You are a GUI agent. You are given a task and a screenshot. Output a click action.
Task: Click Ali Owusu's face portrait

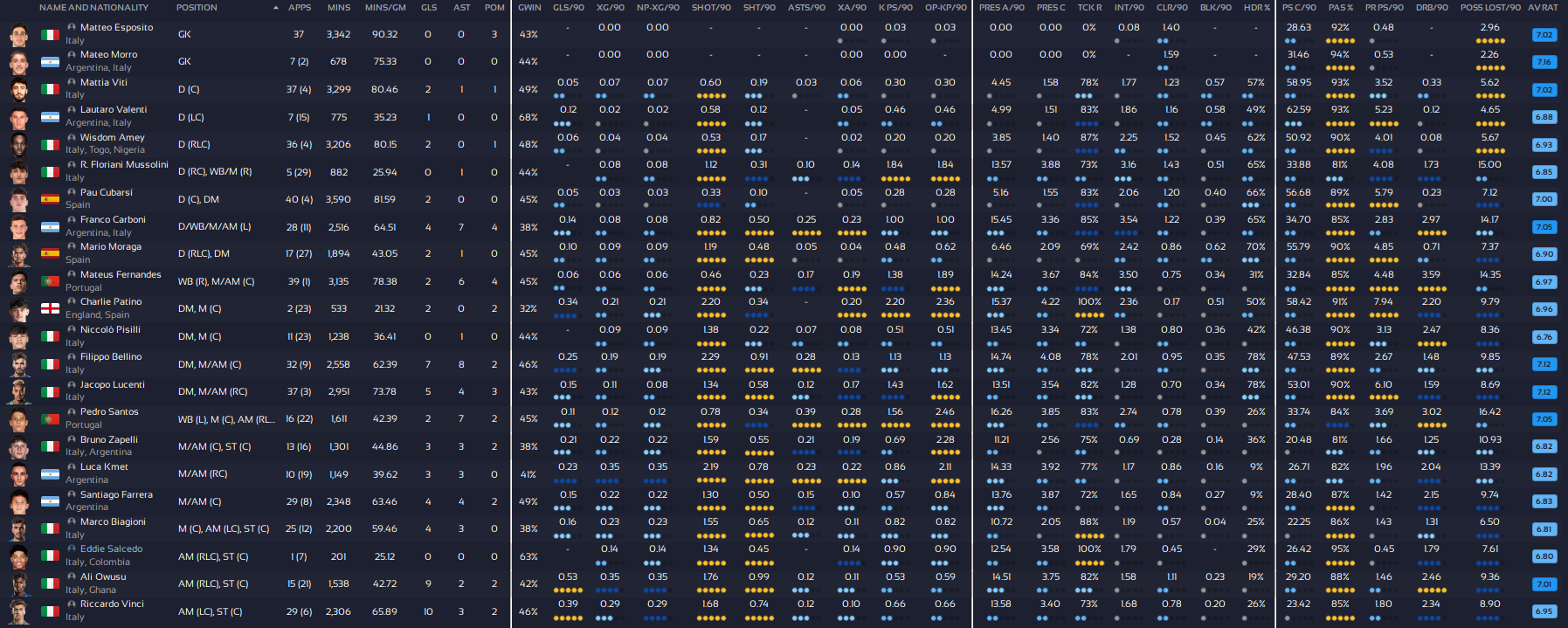(18, 583)
